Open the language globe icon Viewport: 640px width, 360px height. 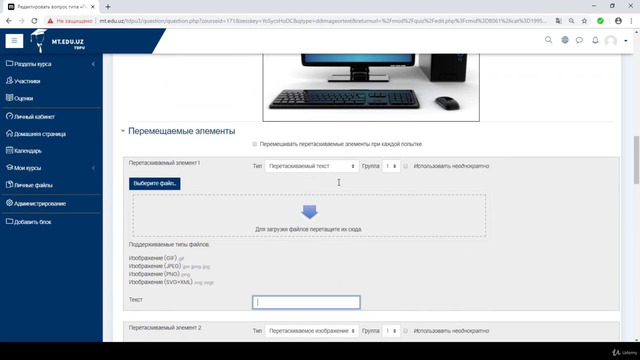coord(565,40)
